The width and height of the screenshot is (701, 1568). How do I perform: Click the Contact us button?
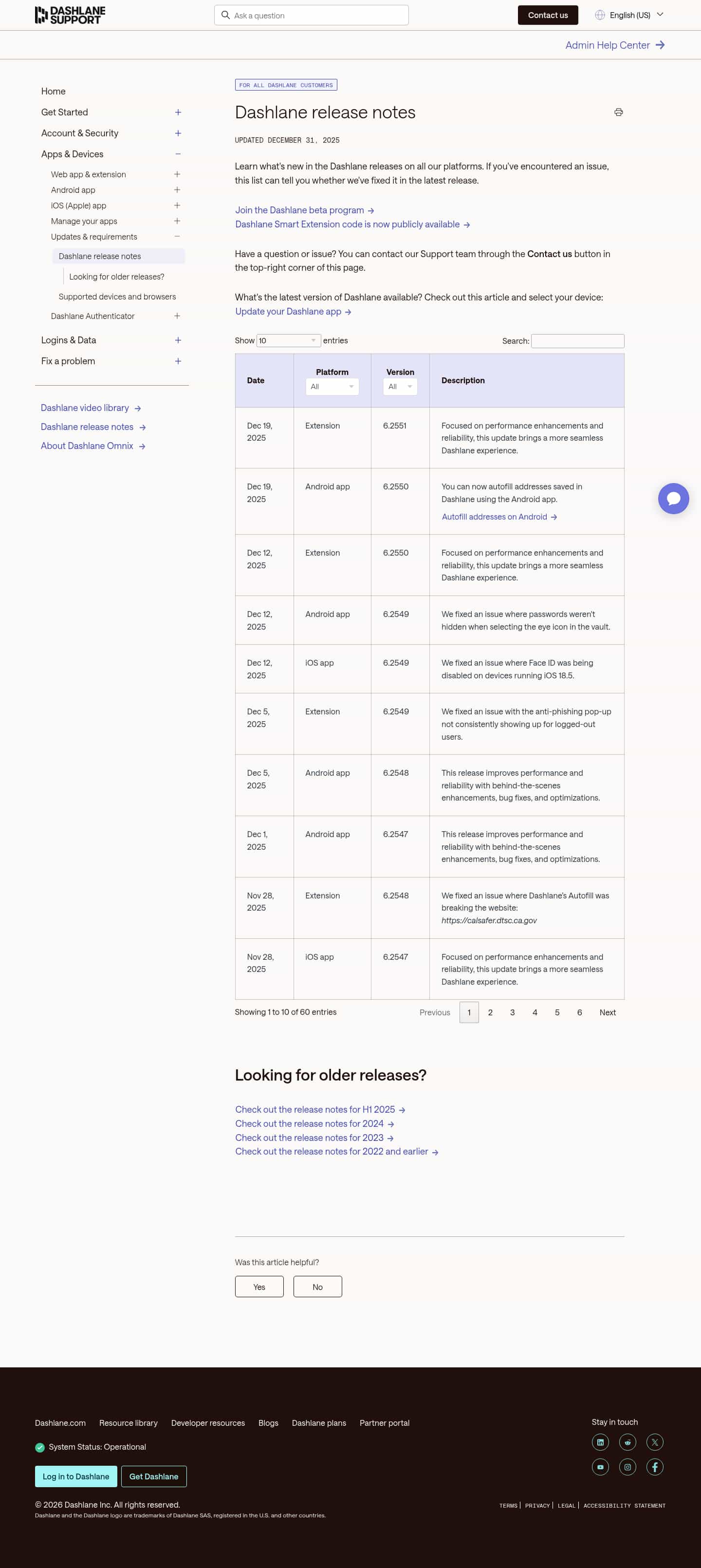point(548,15)
